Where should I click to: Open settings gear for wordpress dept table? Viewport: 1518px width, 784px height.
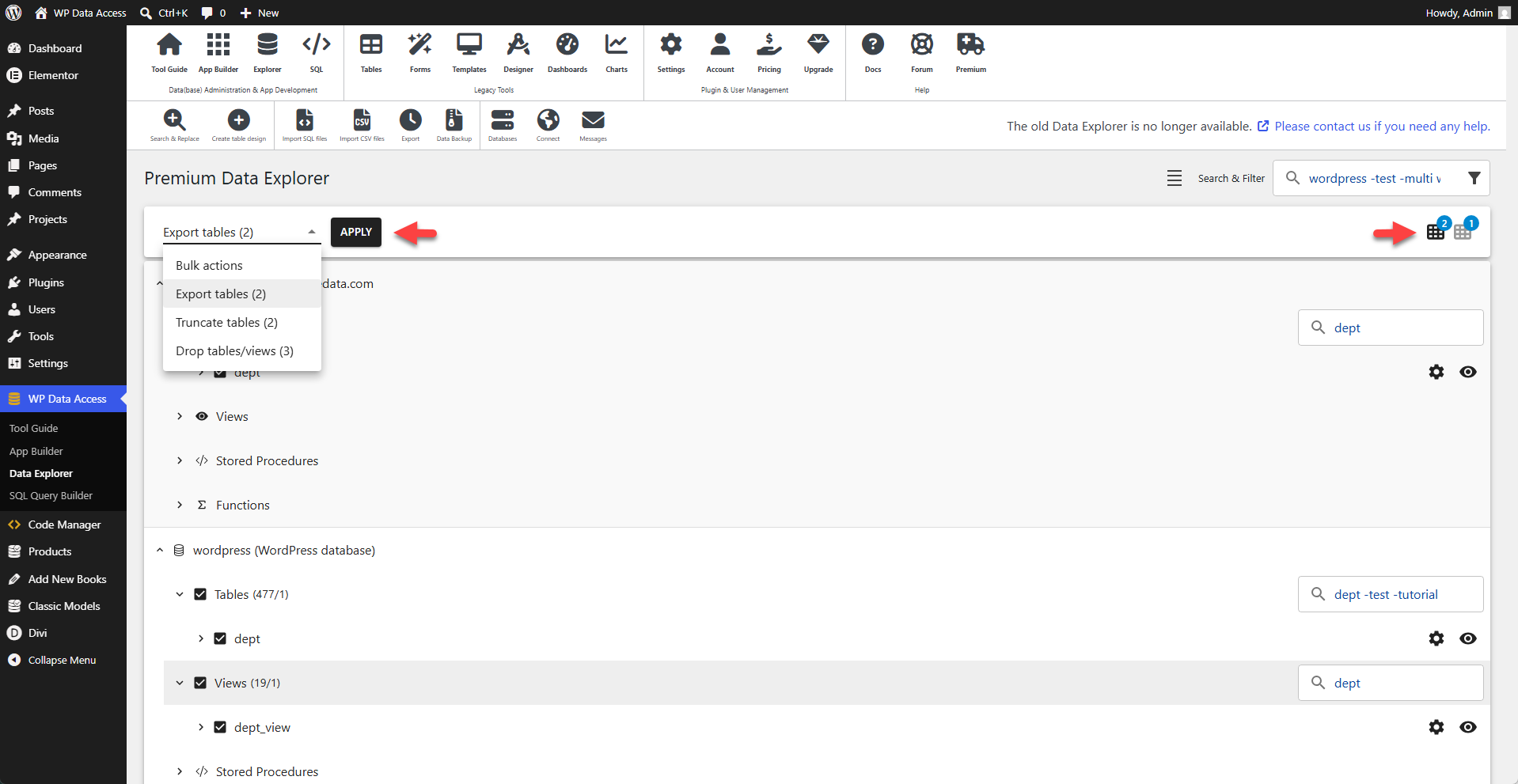click(x=1436, y=638)
